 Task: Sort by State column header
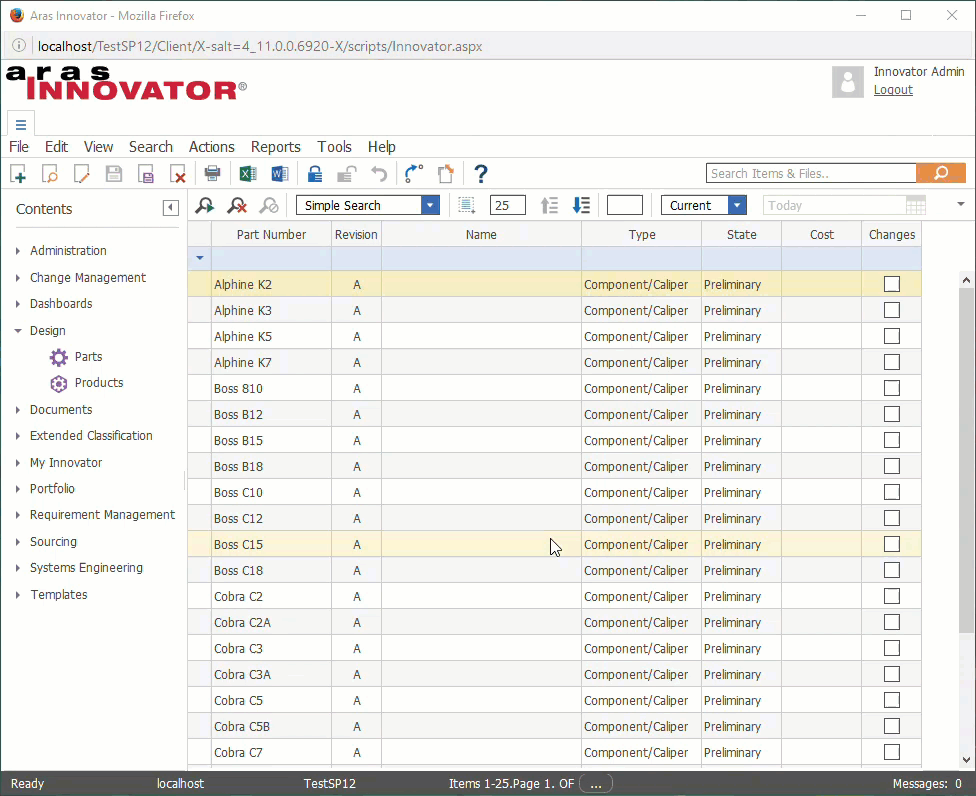[741, 235]
